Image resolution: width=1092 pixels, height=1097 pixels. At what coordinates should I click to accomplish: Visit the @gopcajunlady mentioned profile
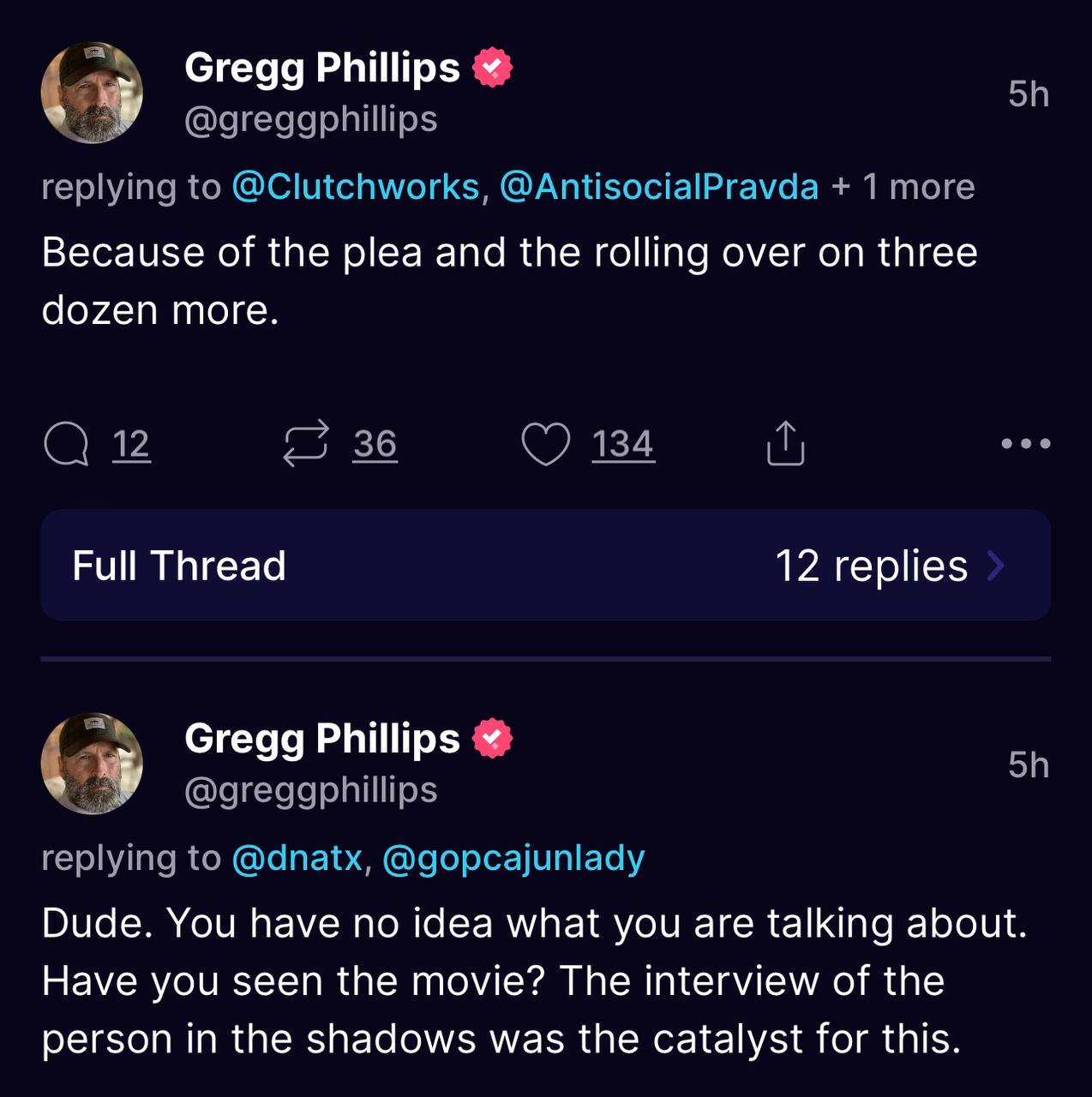513,858
